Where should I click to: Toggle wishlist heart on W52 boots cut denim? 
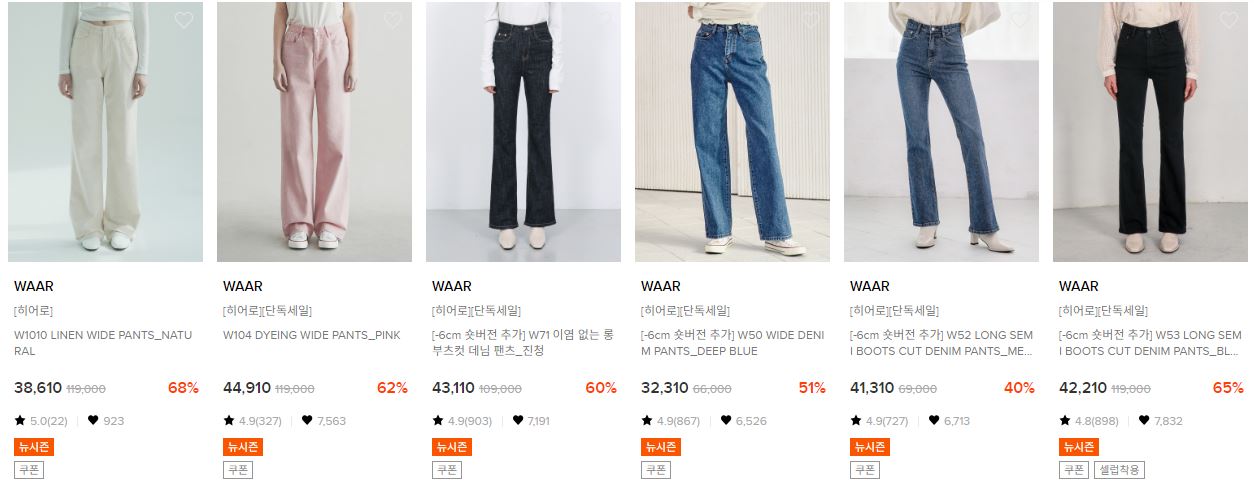(x=1020, y=20)
